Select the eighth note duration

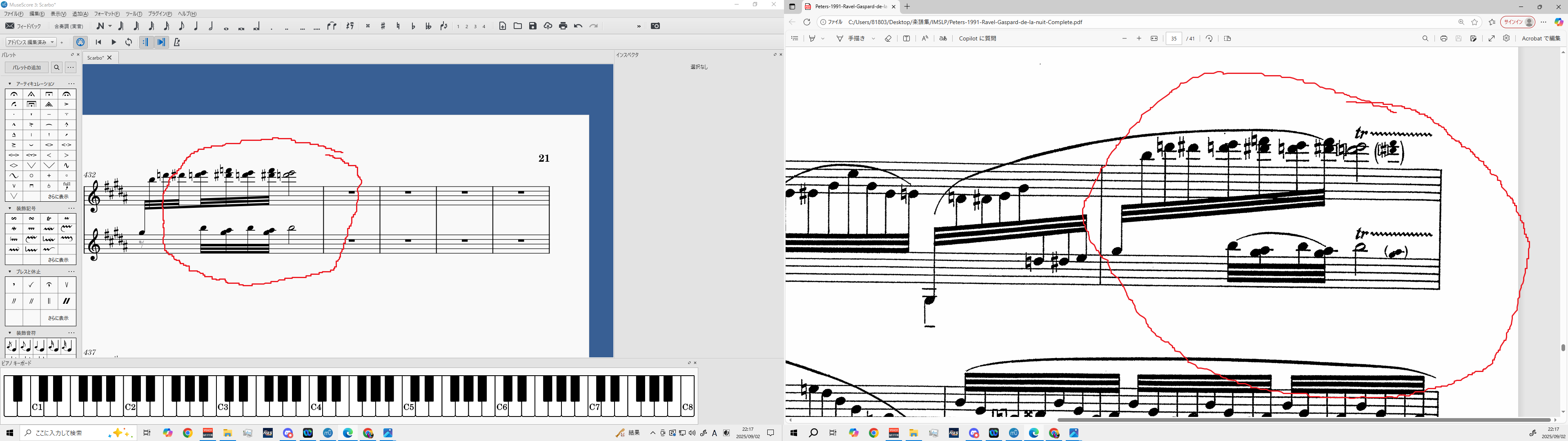(x=181, y=26)
